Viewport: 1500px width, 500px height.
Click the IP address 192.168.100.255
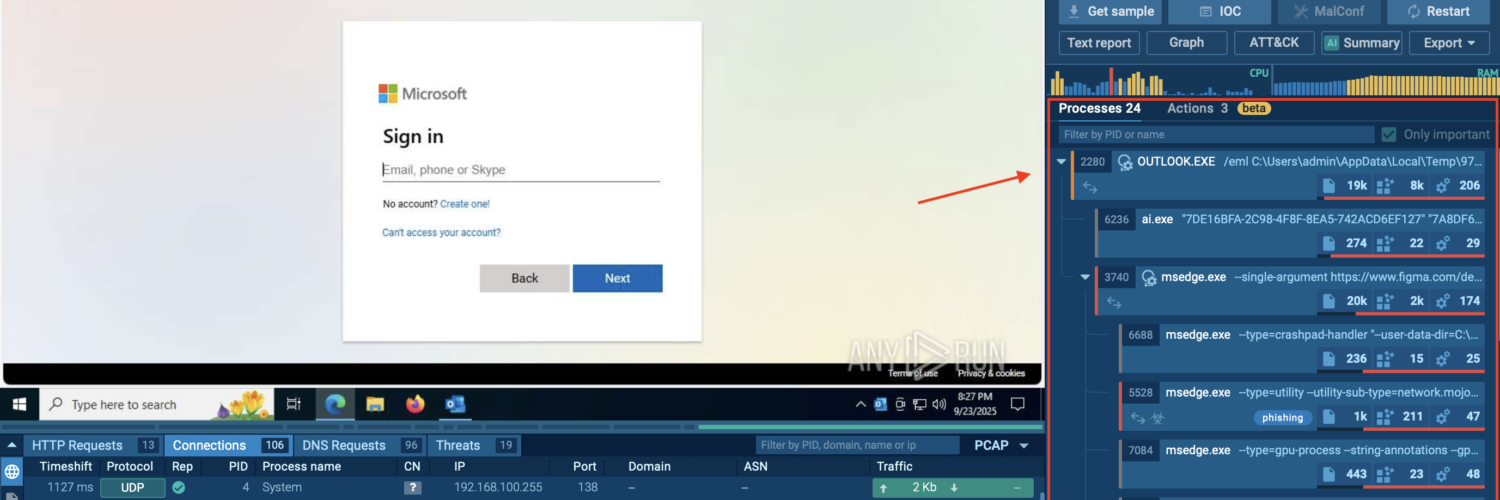point(498,488)
